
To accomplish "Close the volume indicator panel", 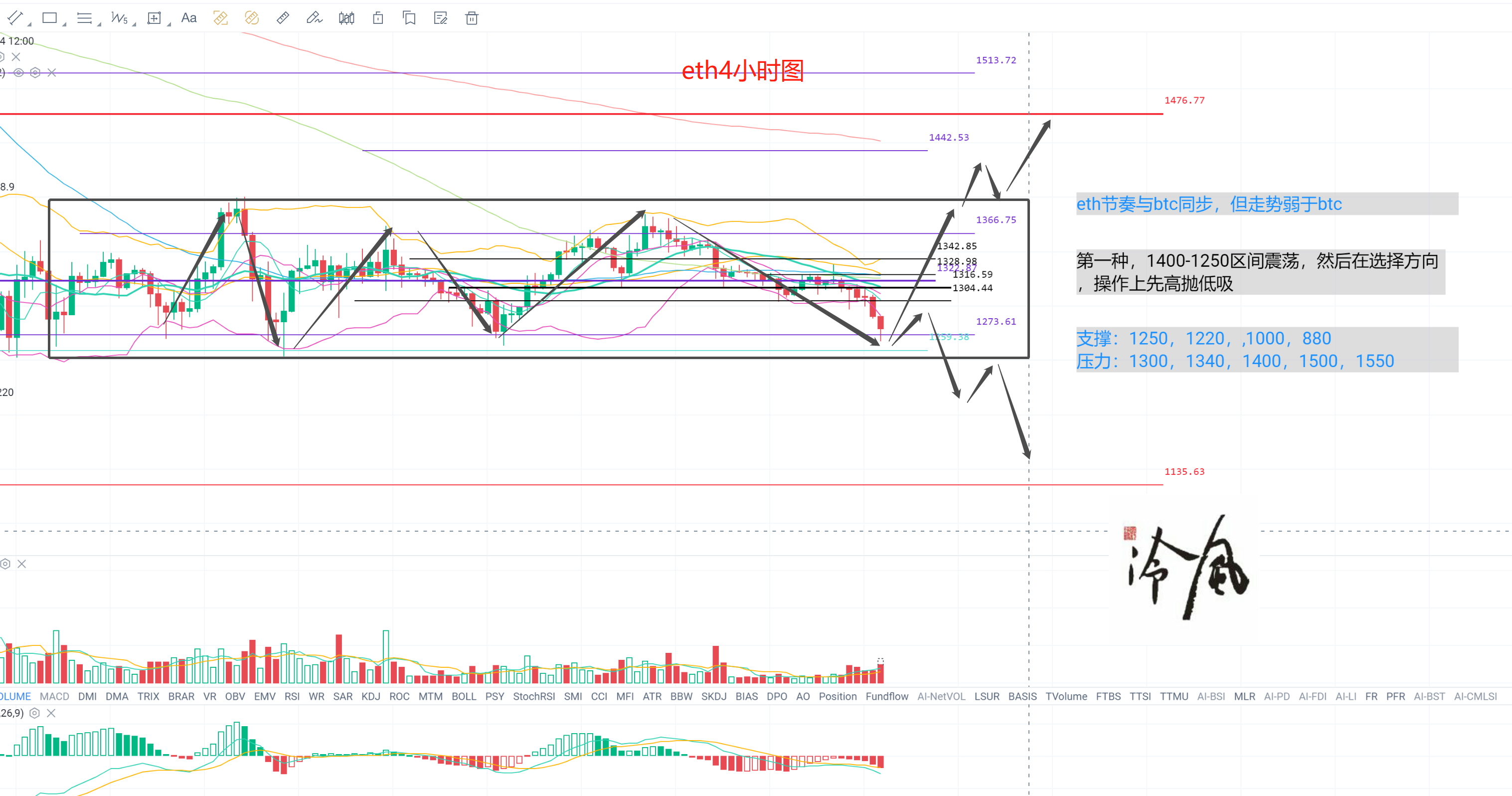I will tap(22, 564).
